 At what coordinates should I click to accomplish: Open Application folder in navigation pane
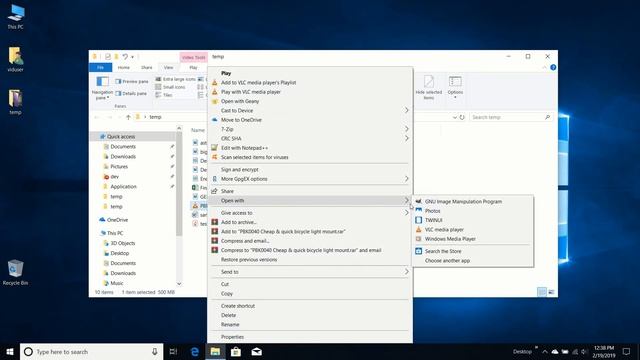click(x=123, y=187)
